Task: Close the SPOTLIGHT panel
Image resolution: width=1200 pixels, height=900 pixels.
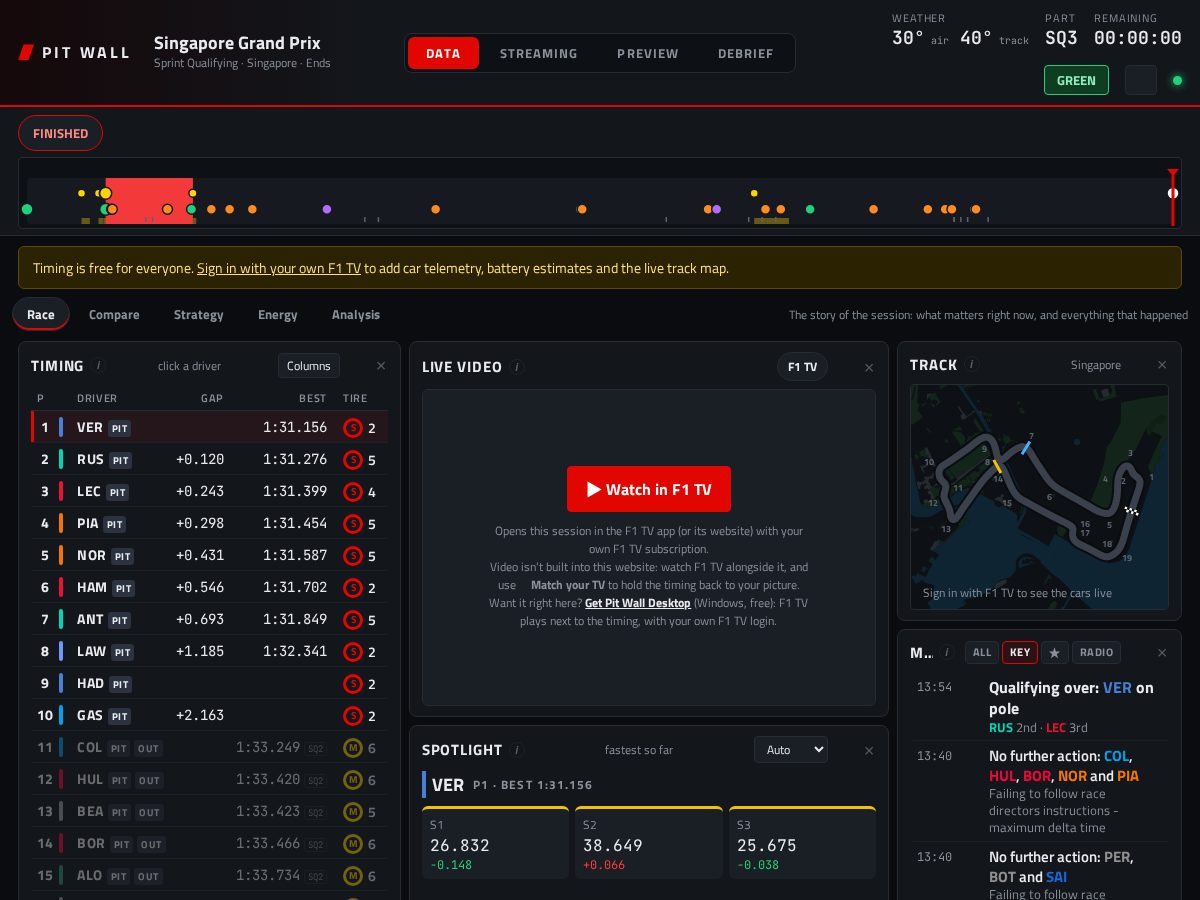Action: pyautogui.click(x=869, y=751)
